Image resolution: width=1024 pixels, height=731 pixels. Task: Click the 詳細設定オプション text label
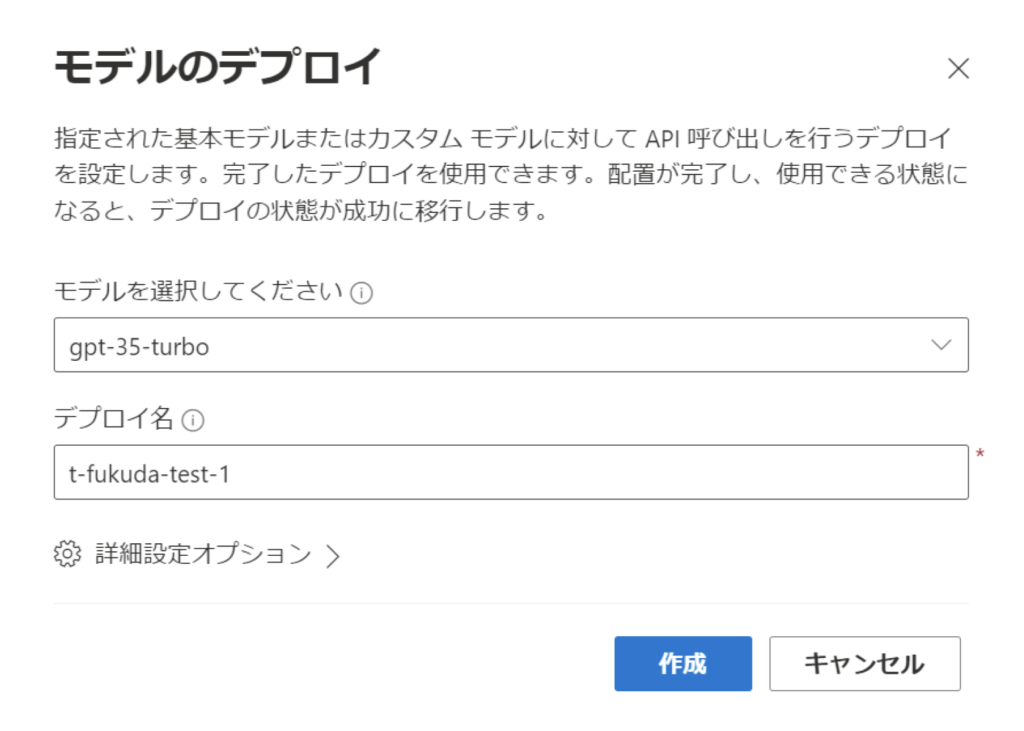[203, 554]
